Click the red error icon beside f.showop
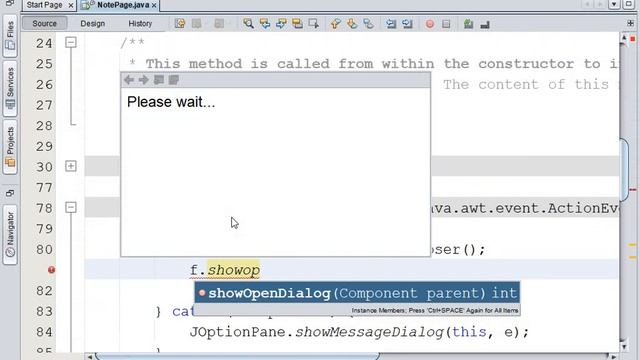Image resolution: width=640 pixels, height=360 pixels. [x=51, y=270]
